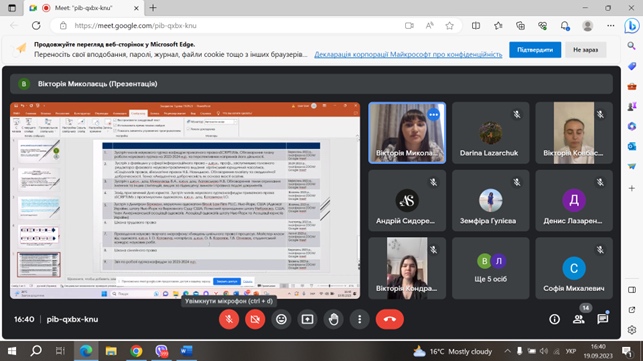Open Microsoft privacy declaration link
The image size is (643, 361).
[x=408, y=54]
